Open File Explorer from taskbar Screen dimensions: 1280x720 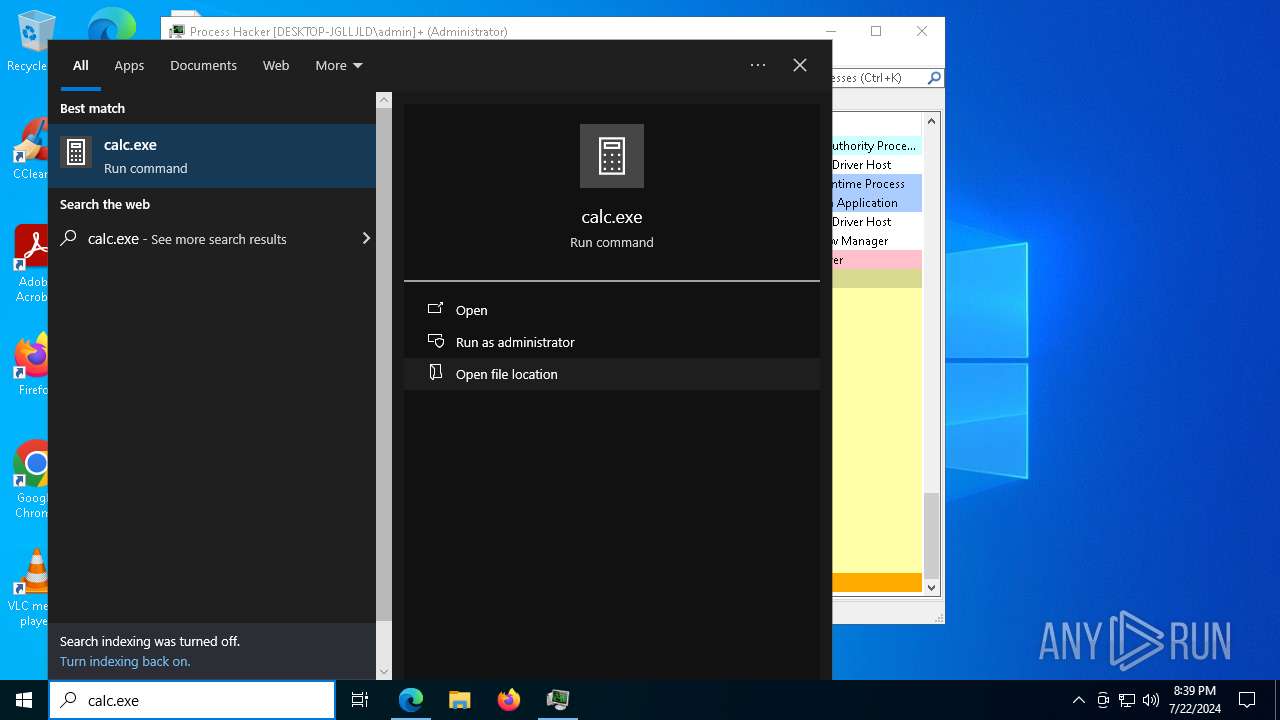point(460,700)
